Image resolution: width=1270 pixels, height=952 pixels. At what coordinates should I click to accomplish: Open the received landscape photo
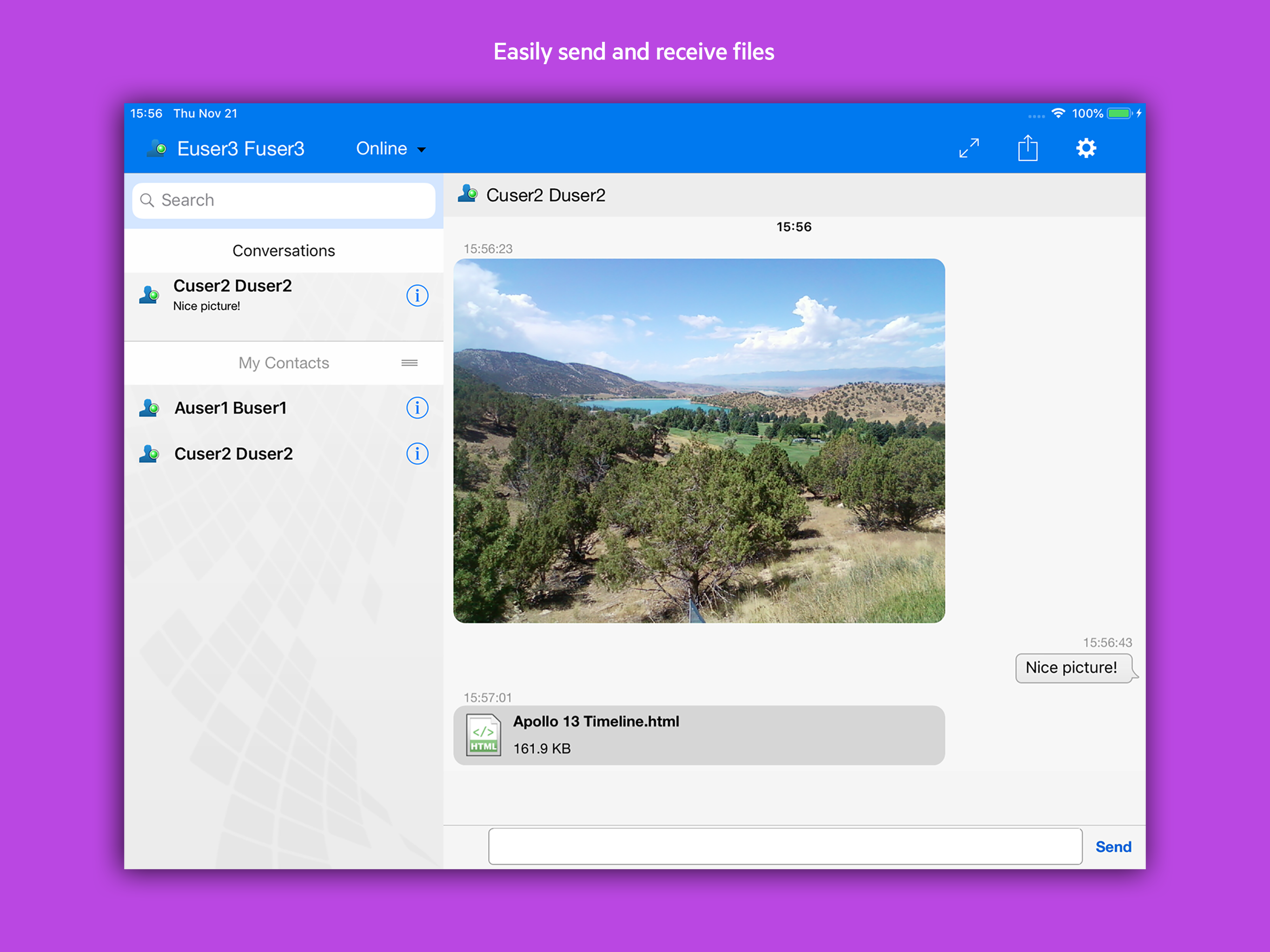click(698, 442)
